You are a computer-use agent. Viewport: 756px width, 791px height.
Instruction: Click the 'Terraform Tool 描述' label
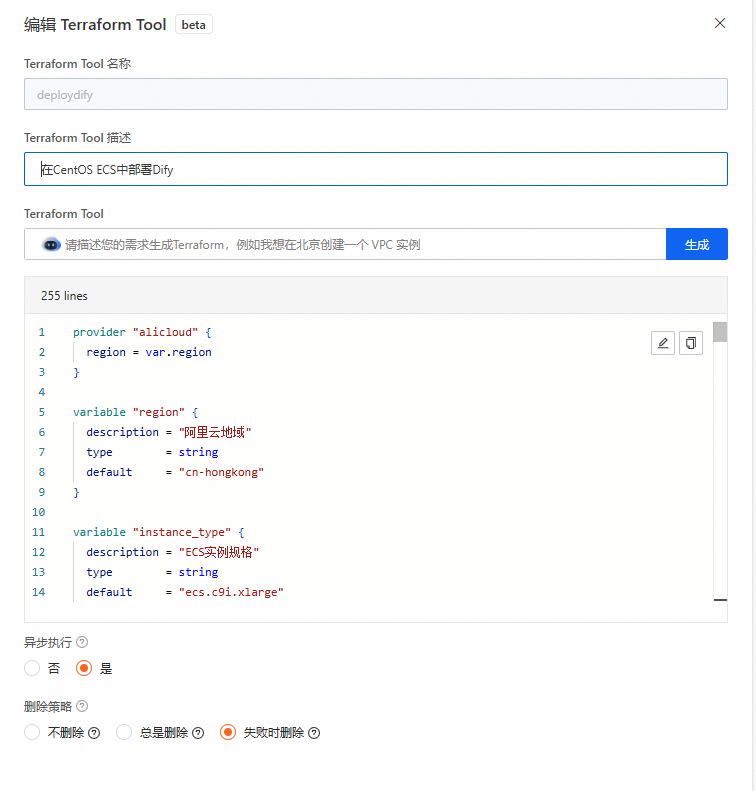77,138
